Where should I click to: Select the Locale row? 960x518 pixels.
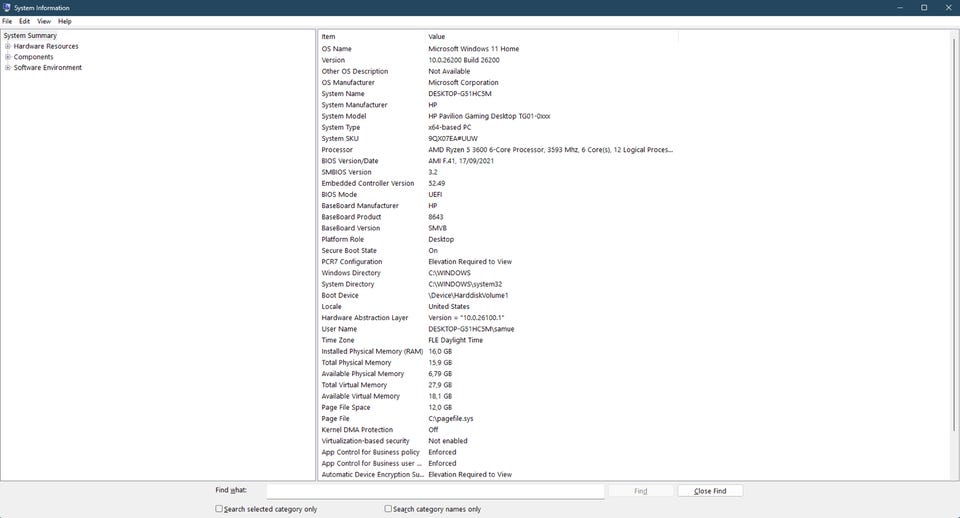(x=498, y=307)
